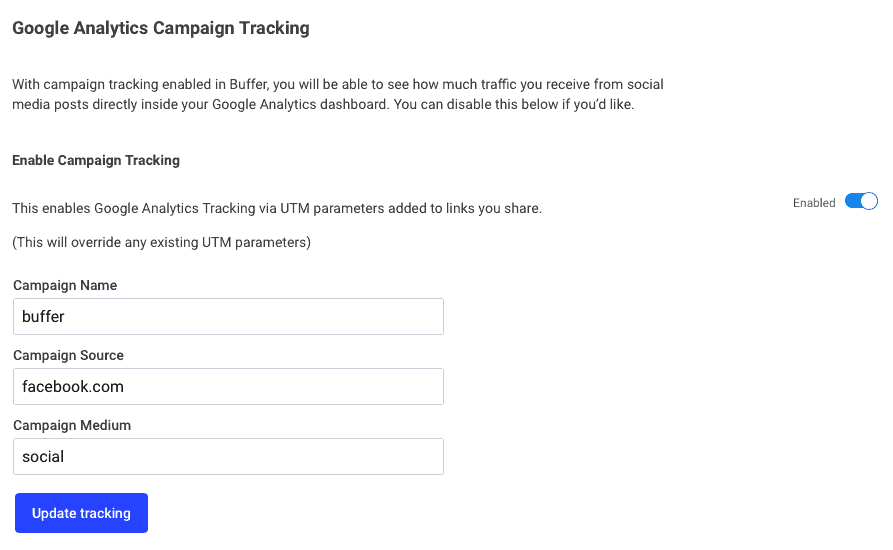The height and width of the screenshot is (550, 893).
Task: Click the "Campaign Medium" field label
Action: click(72, 425)
